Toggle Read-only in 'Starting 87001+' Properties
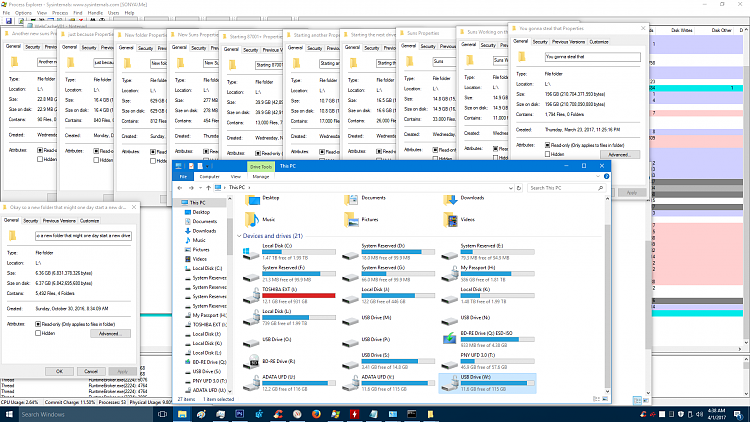 (x=258, y=154)
